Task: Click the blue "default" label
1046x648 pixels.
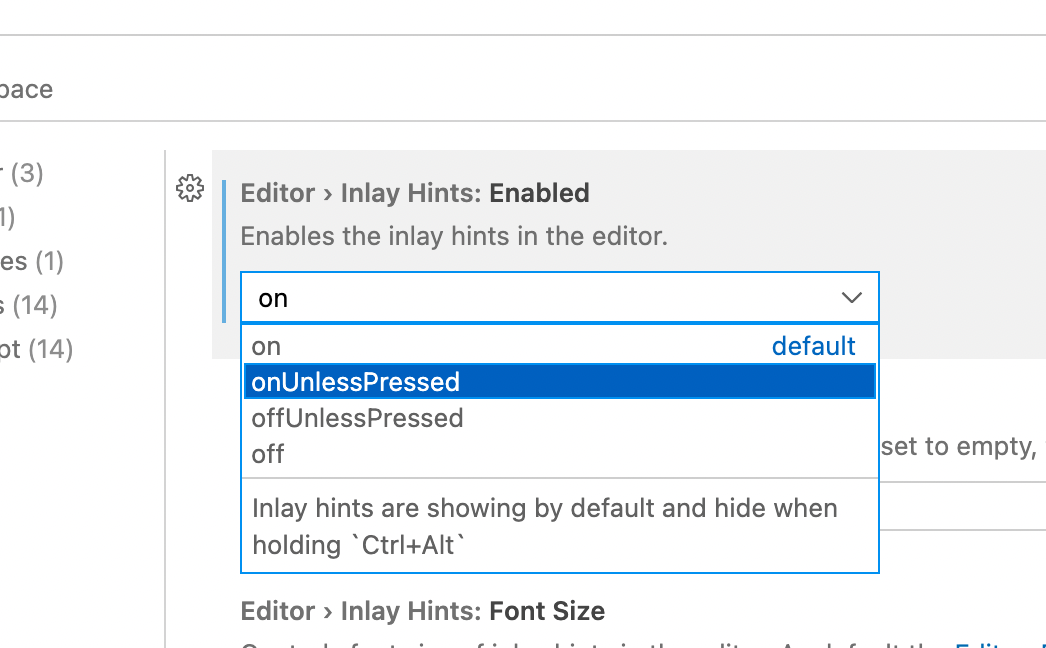Action: 813,345
